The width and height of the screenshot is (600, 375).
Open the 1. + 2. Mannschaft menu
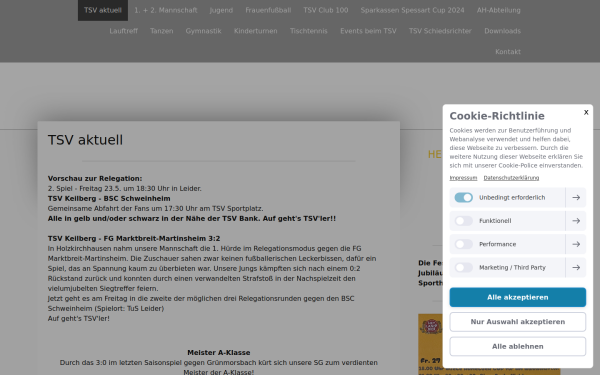click(x=166, y=10)
